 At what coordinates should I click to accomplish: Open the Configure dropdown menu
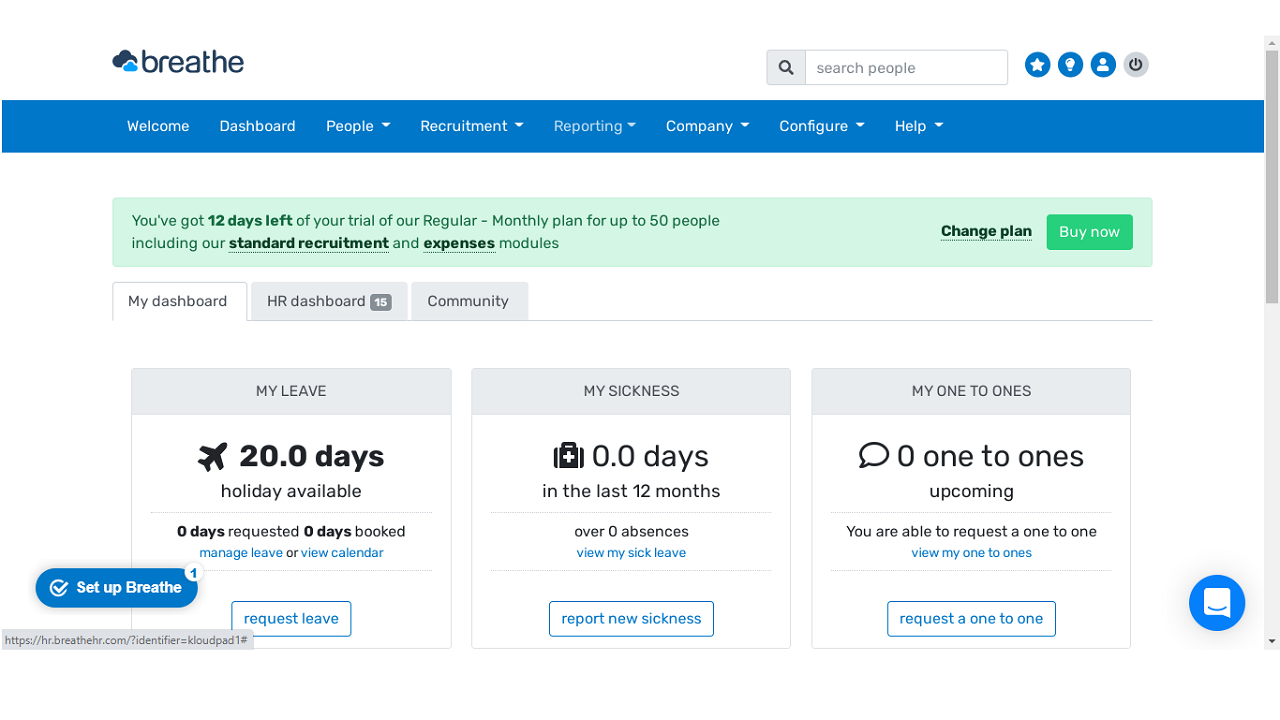click(x=821, y=126)
